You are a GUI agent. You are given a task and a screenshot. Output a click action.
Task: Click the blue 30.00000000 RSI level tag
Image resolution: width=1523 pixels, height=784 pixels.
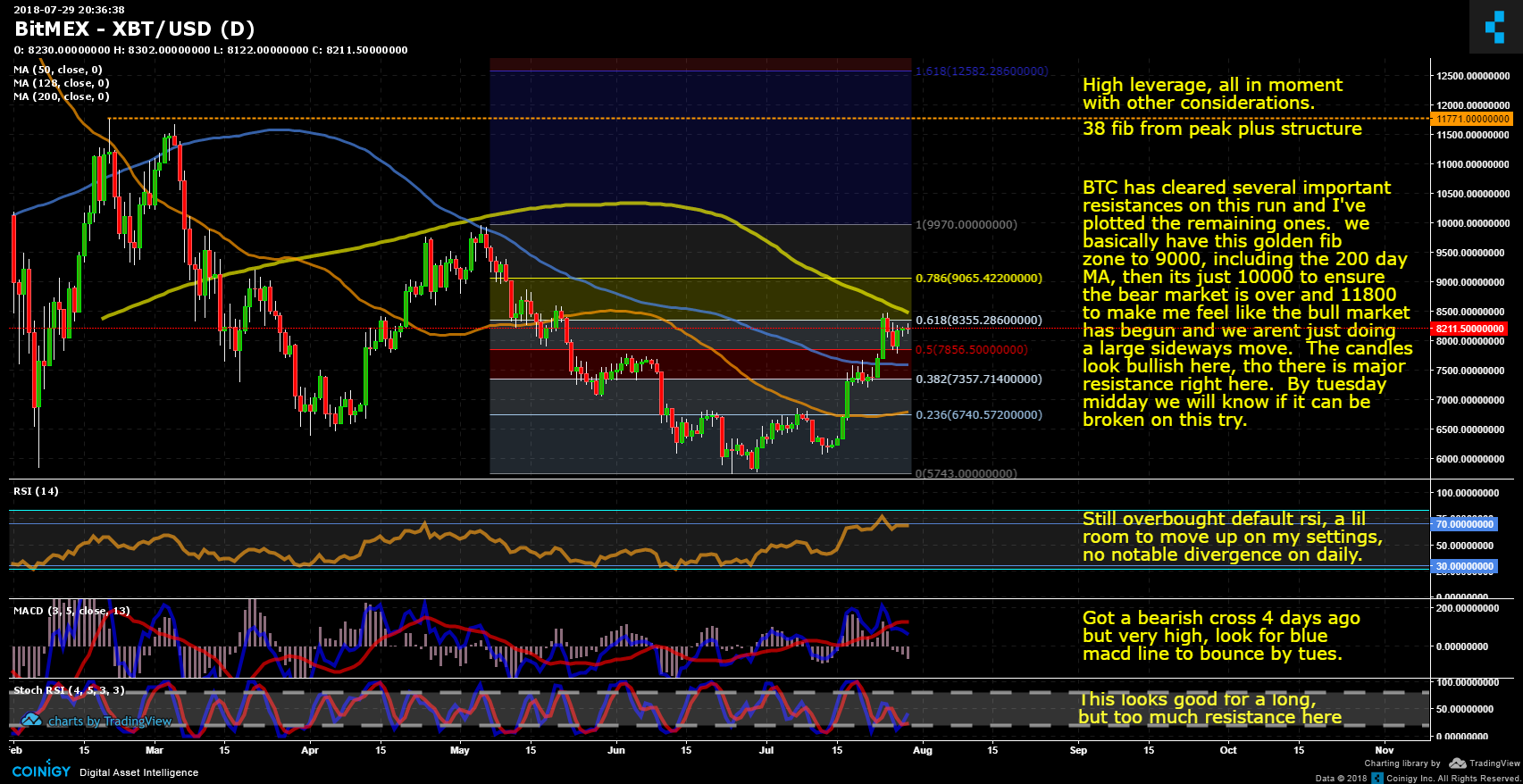click(x=1465, y=566)
